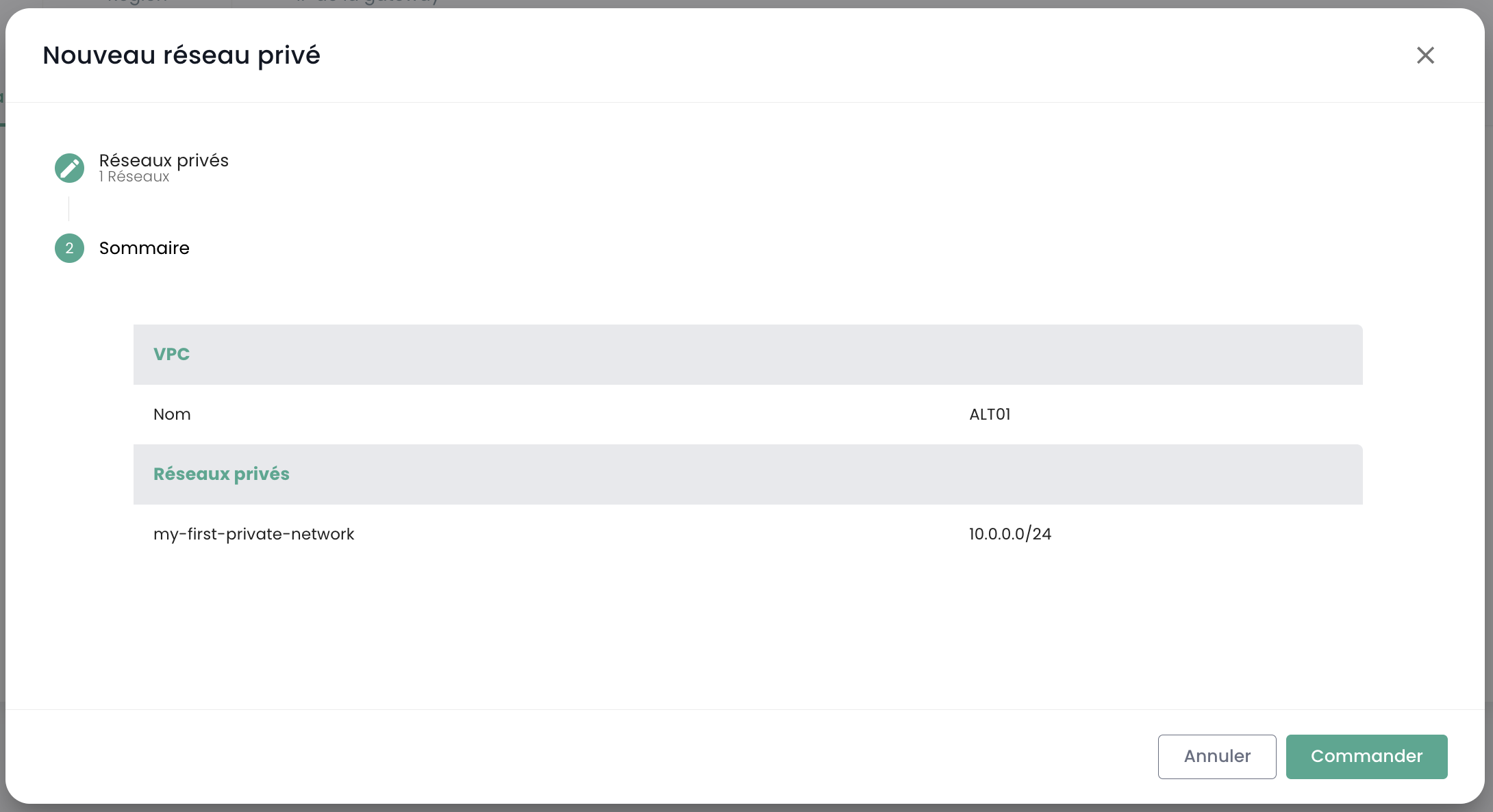Click the green tab indicator behind the dialog

(2, 124)
